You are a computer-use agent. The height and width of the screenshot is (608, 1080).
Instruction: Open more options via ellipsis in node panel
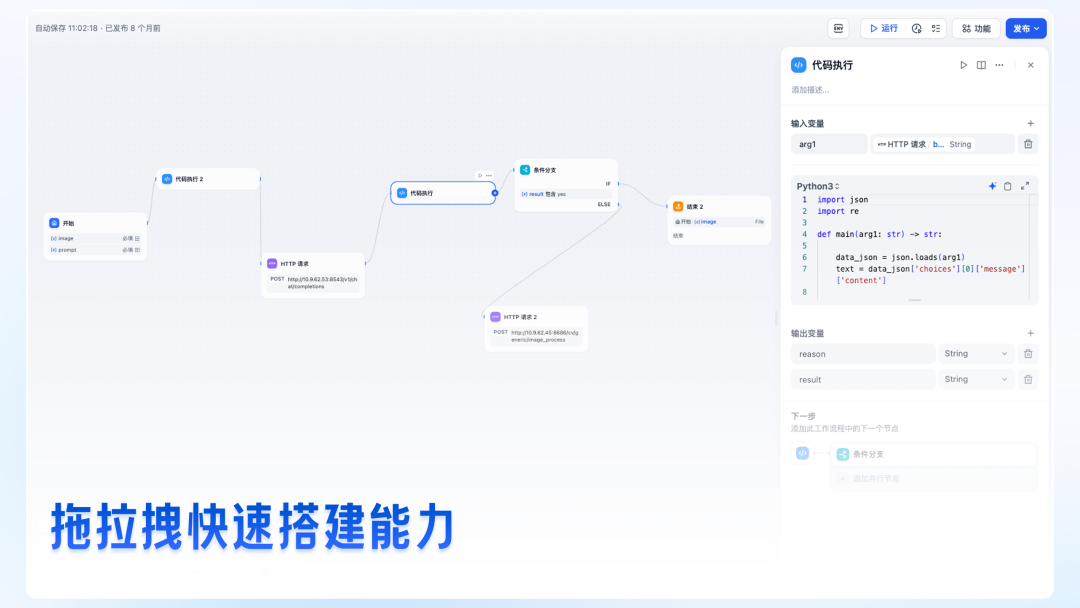(x=999, y=64)
